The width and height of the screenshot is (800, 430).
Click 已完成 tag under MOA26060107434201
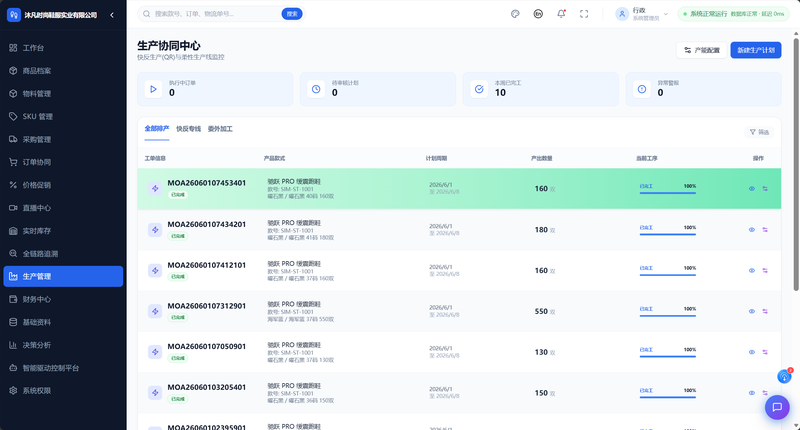click(x=178, y=236)
